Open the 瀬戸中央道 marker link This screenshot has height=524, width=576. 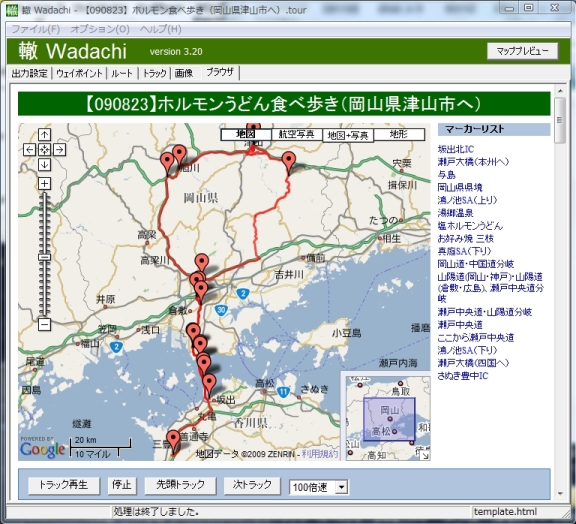(460, 325)
